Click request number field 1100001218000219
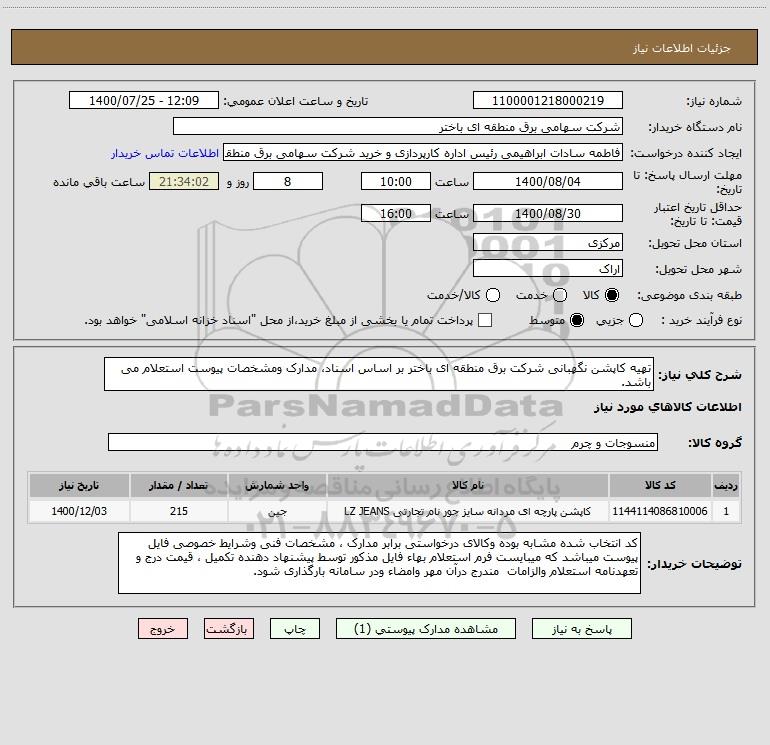This screenshot has width=770, height=745. pyautogui.click(x=548, y=101)
